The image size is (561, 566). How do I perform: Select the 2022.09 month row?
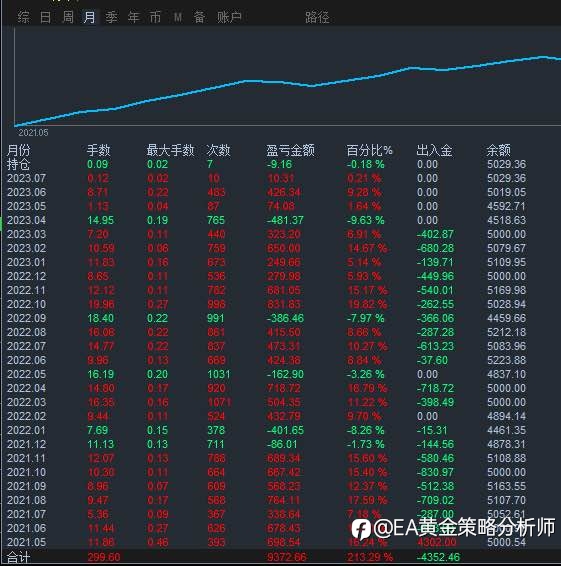[266, 318]
